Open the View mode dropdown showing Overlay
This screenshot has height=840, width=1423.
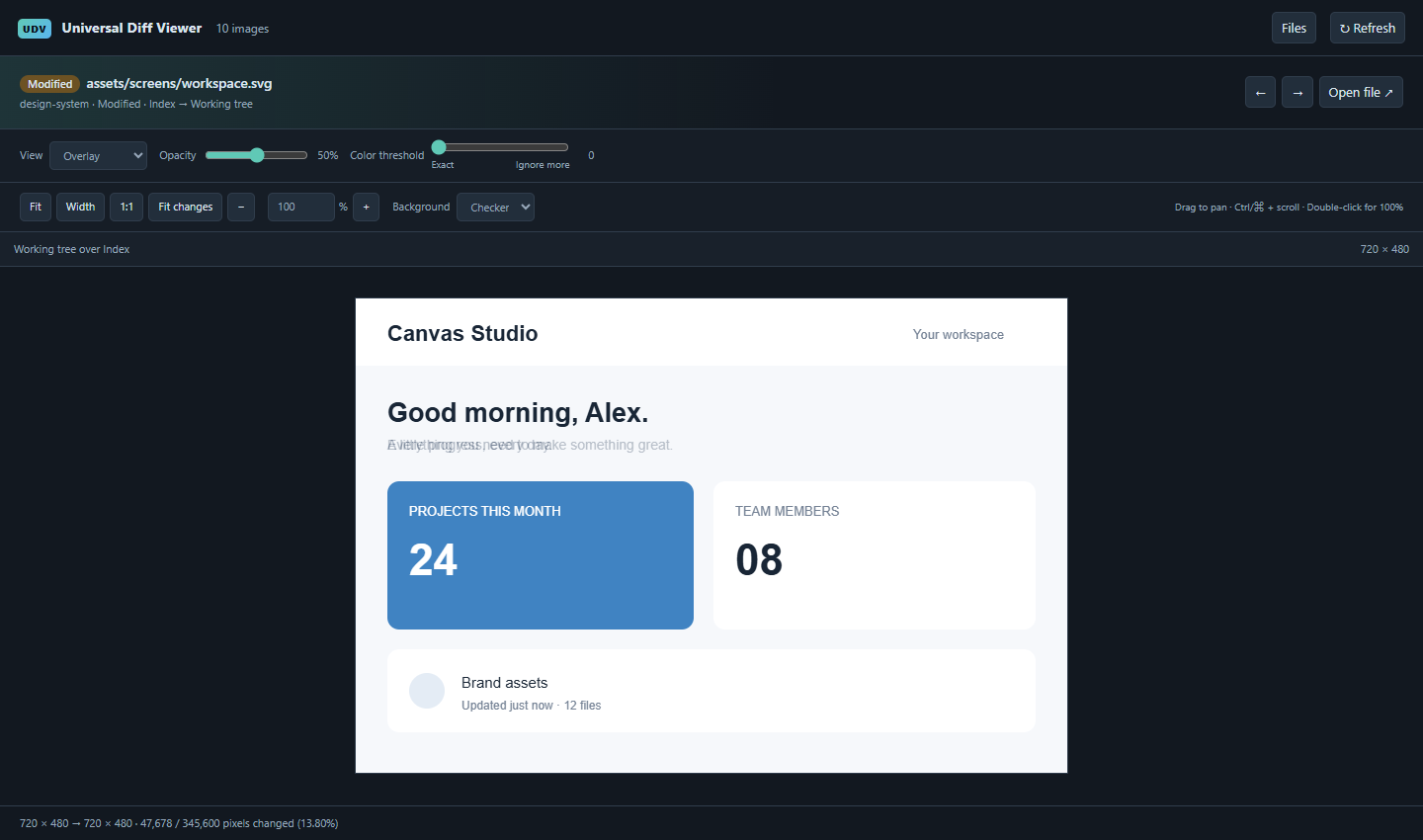98,155
